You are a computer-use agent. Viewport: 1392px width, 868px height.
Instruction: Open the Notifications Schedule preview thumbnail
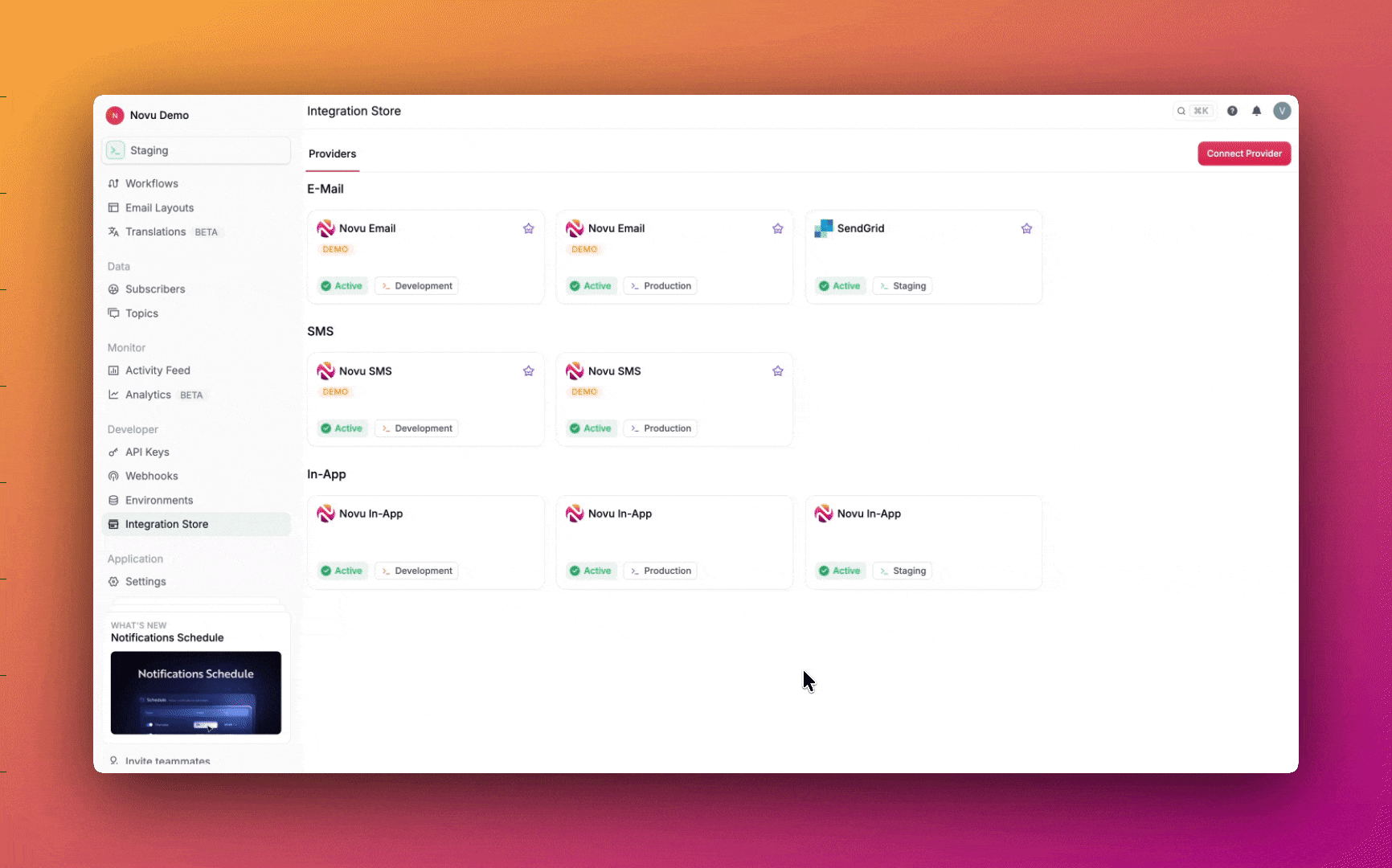pyautogui.click(x=195, y=693)
